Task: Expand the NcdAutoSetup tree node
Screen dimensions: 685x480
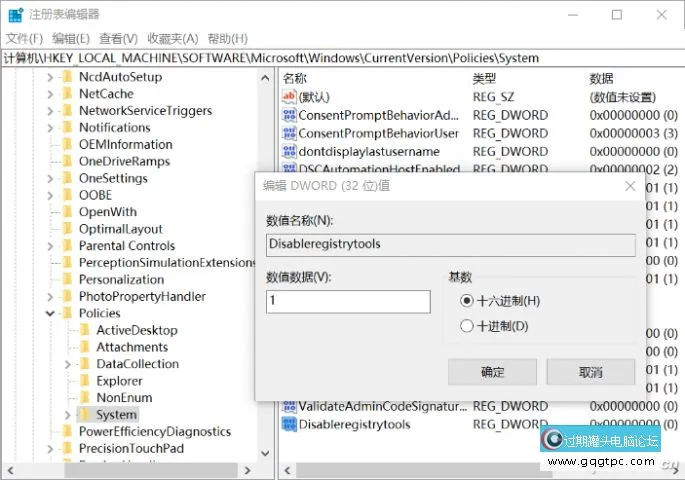Action: coord(49,77)
